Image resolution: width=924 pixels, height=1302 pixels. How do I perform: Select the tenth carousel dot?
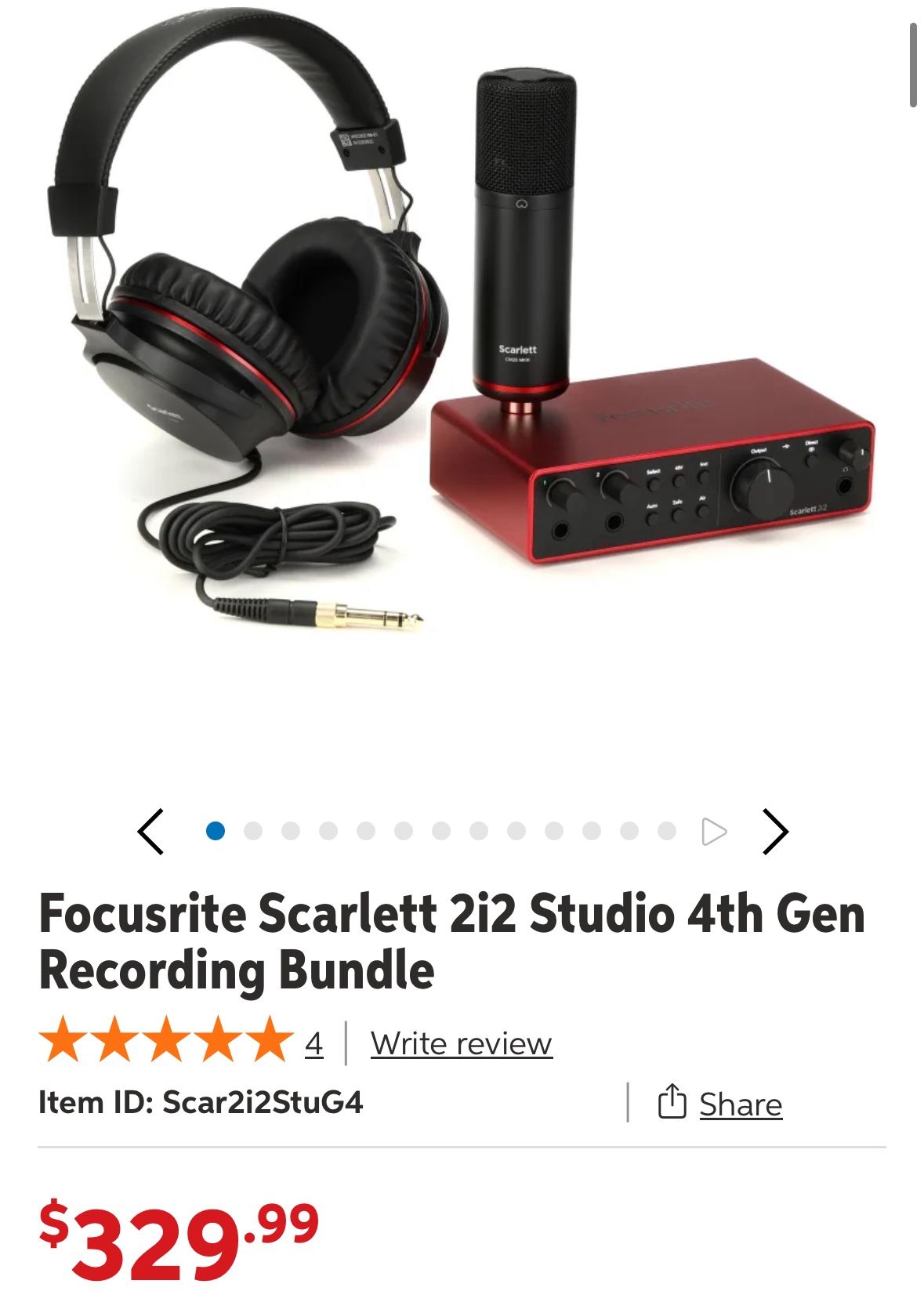tap(554, 831)
